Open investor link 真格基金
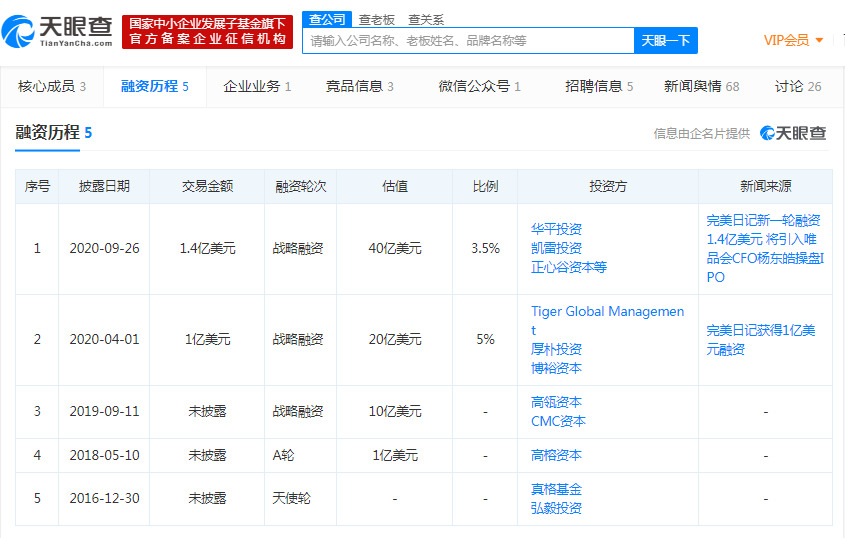845x538 pixels. [556, 489]
